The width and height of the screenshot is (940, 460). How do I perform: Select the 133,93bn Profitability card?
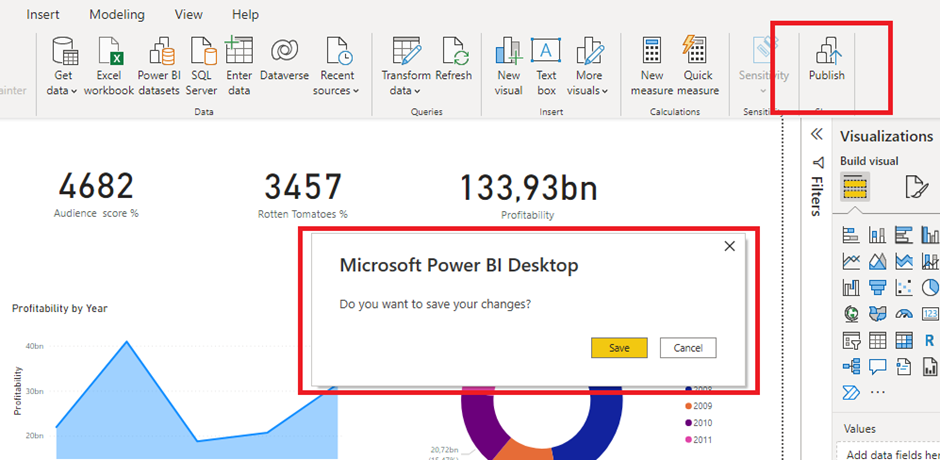point(528,194)
